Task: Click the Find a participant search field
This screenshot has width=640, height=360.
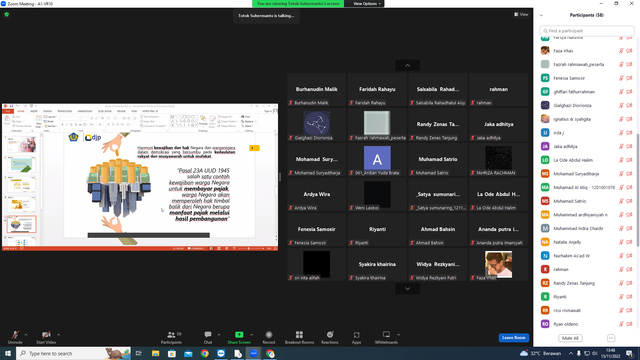Action: pyautogui.click(x=587, y=31)
